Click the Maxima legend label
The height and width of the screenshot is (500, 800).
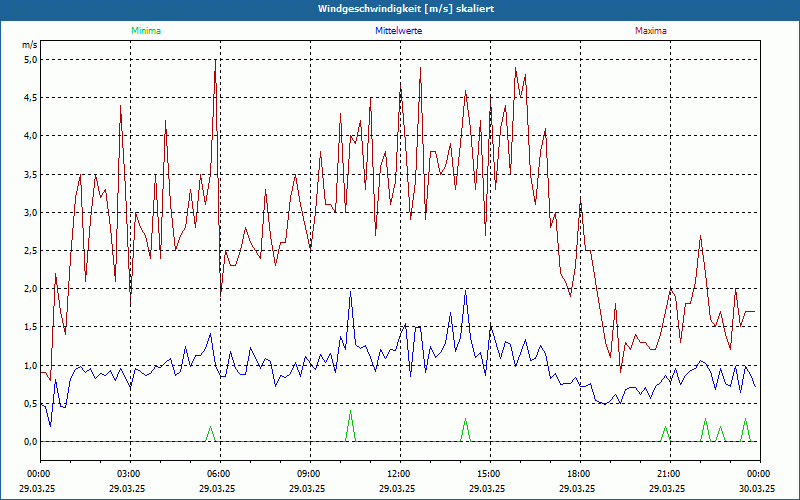coord(651,31)
